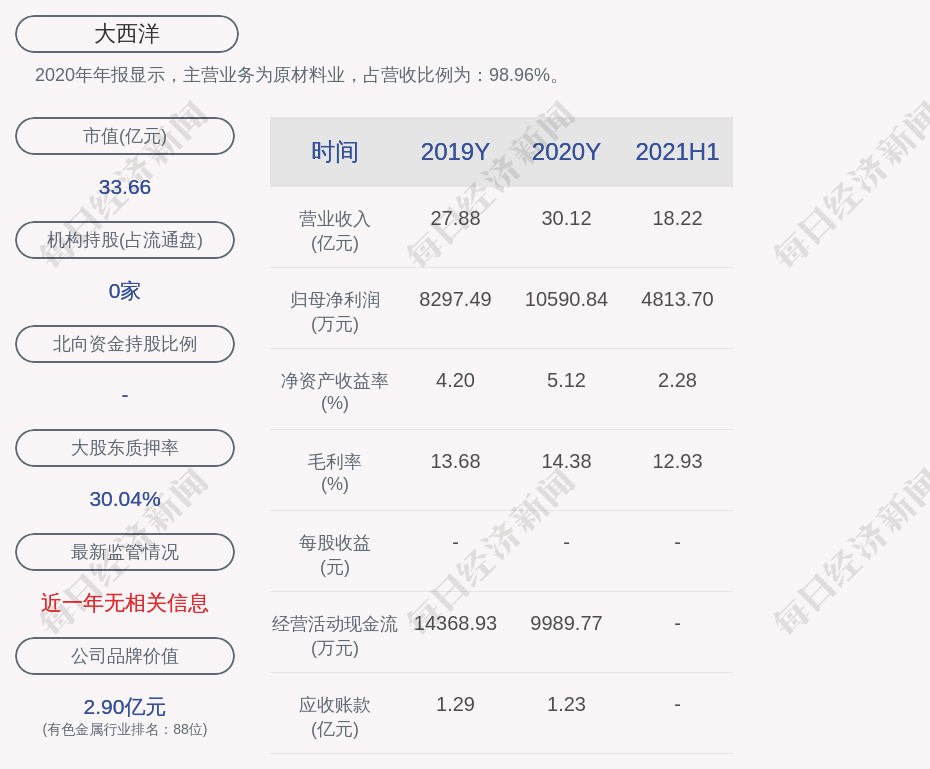The image size is (930, 769).
Task: Select the 2021H1 column header
Action: 677,152
